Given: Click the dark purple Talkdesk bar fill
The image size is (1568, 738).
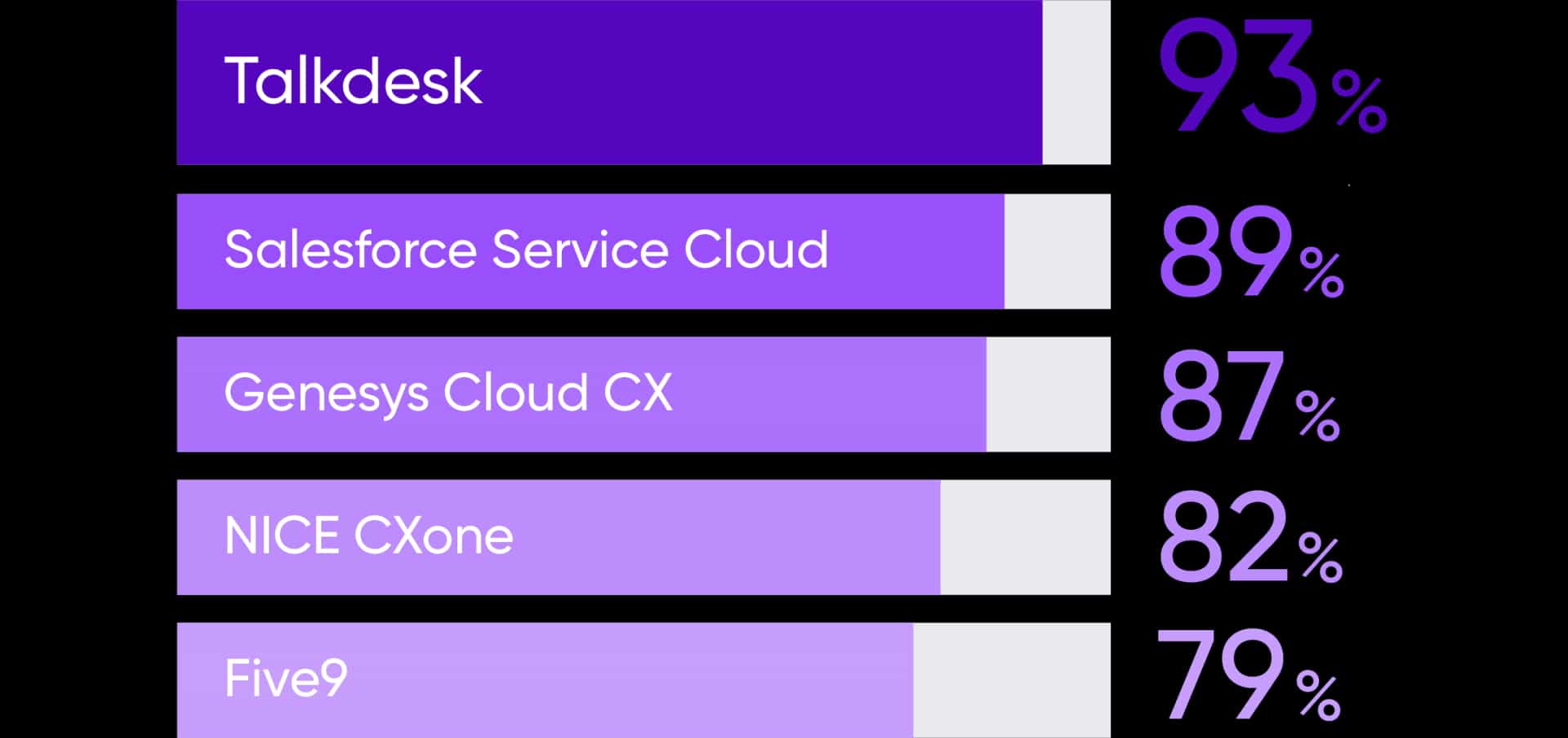Looking at the screenshot, I should [x=609, y=82].
